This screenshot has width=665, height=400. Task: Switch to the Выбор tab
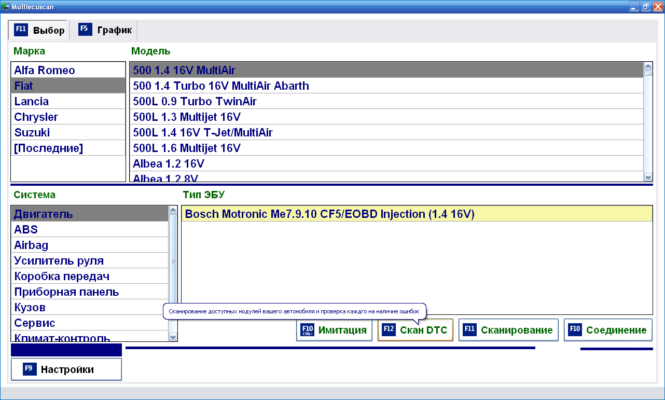tap(38, 30)
